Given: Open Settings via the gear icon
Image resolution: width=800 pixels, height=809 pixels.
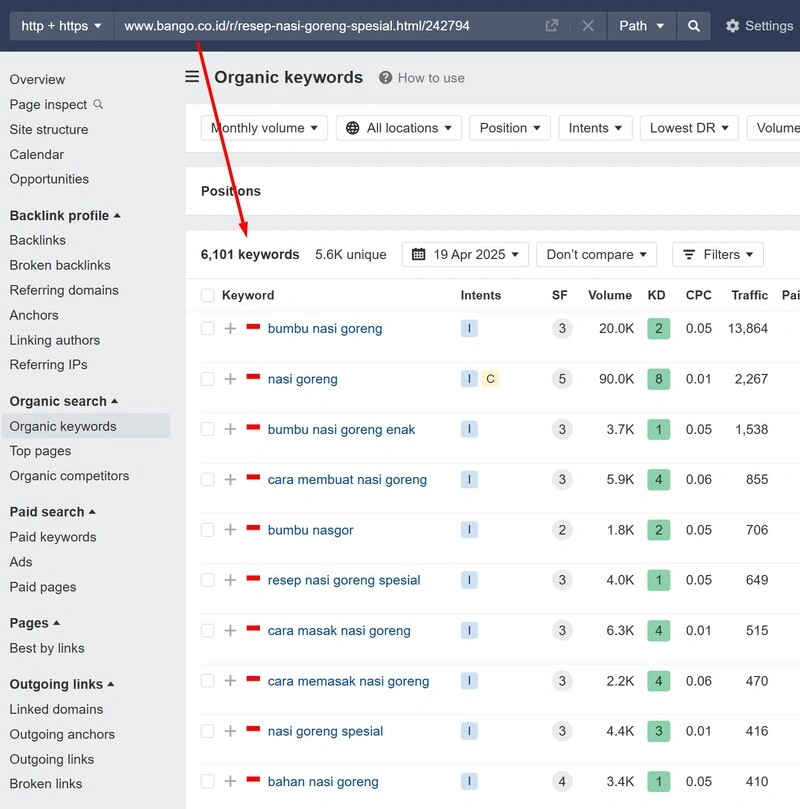Looking at the screenshot, I should [732, 26].
